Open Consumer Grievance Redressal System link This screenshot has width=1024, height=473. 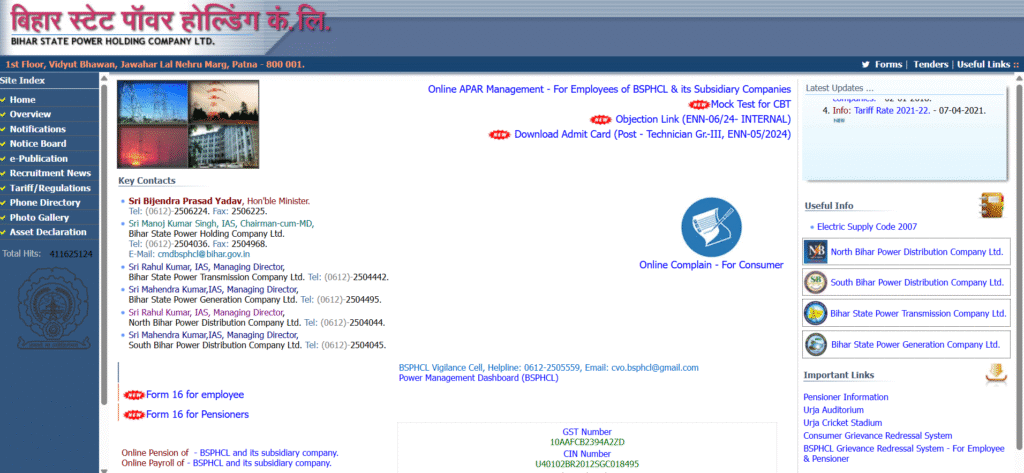pos(878,436)
